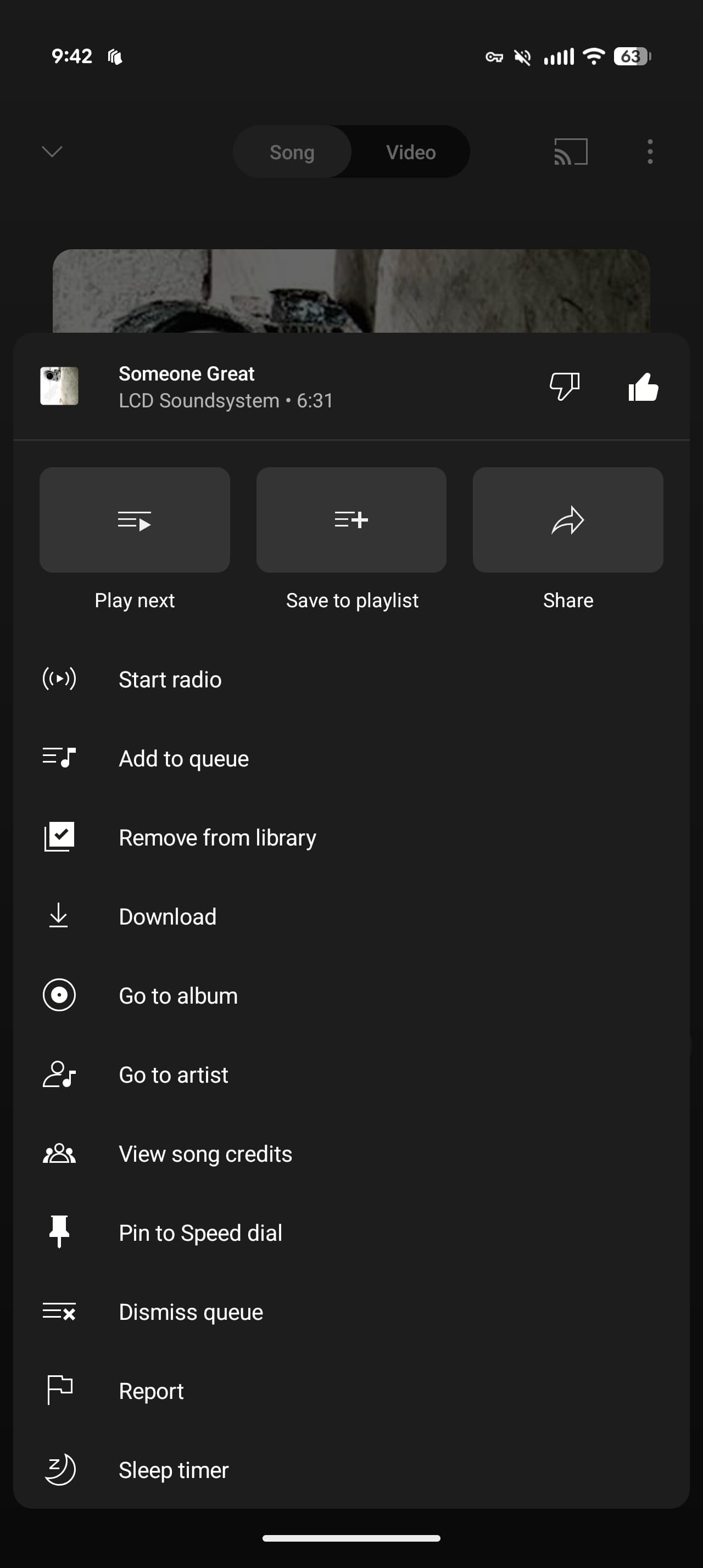
Task: Open Save to playlist option
Action: pyautogui.click(x=351, y=520)
